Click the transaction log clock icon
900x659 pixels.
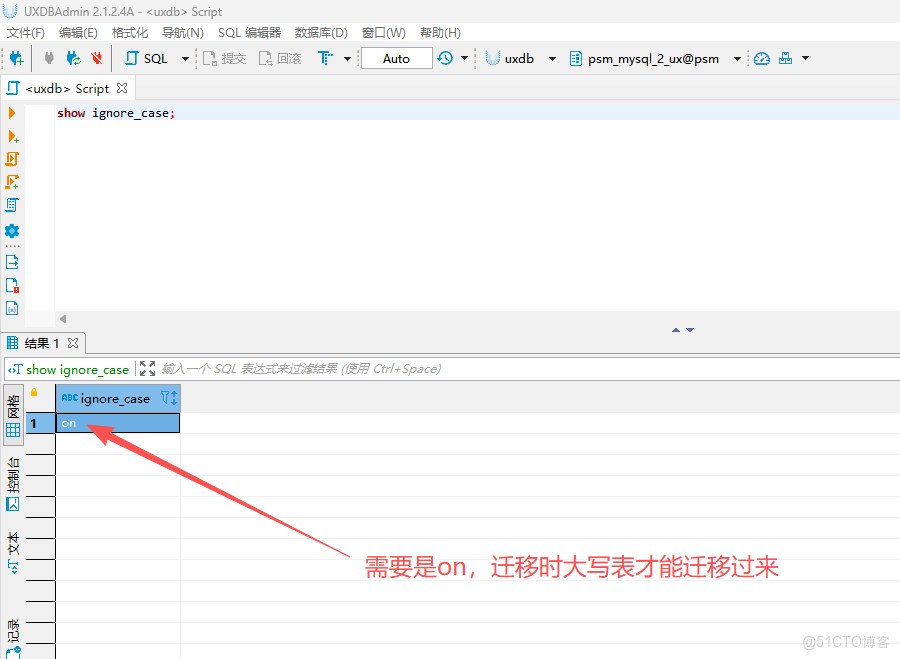[445, 58]
